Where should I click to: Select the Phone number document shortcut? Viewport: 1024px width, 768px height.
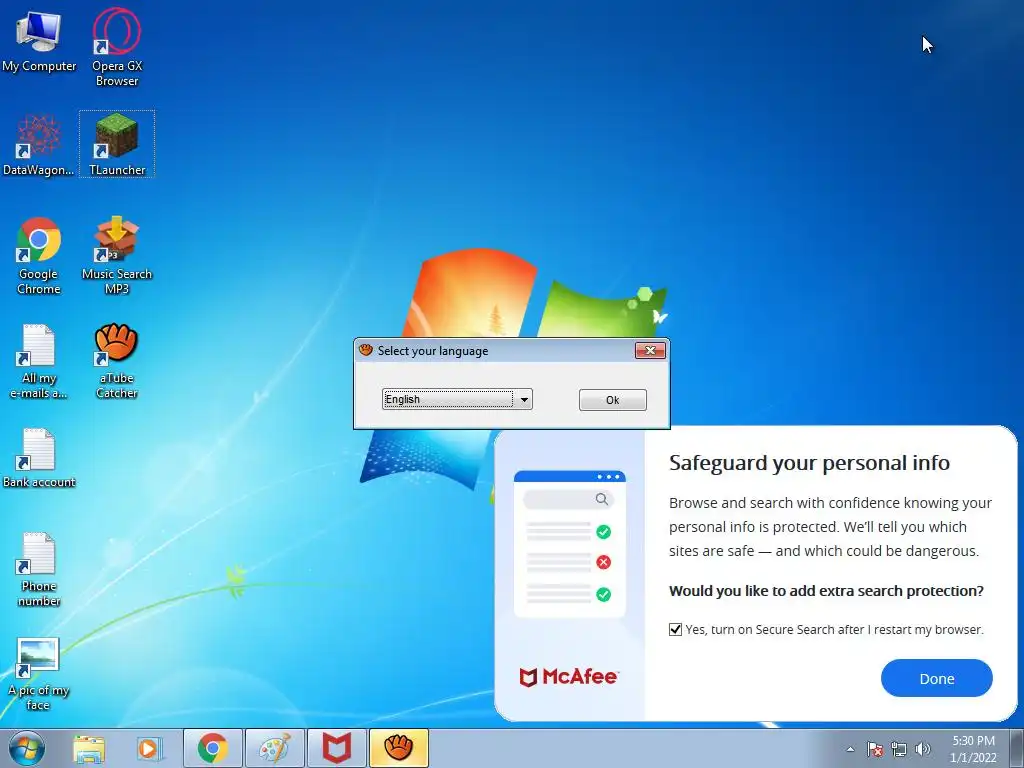[x=39, y=569]
